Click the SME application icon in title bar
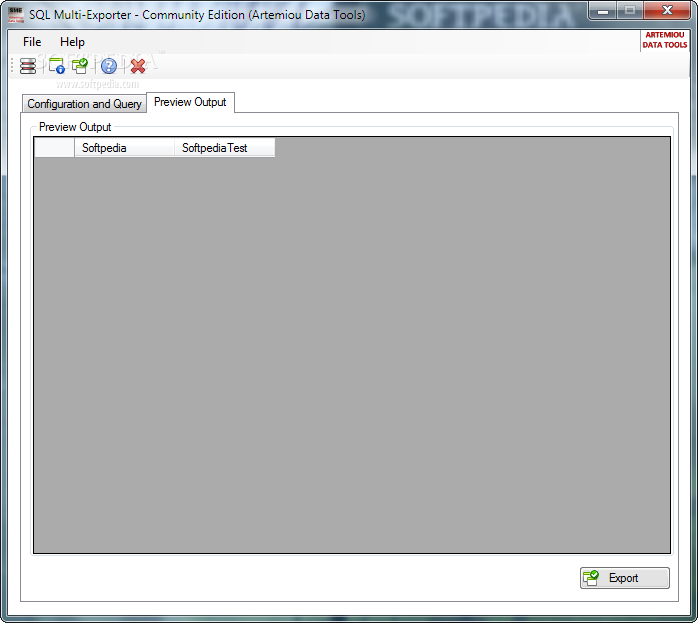The height and width of the screenshot is (623, 698). click(x=16, y=15)
